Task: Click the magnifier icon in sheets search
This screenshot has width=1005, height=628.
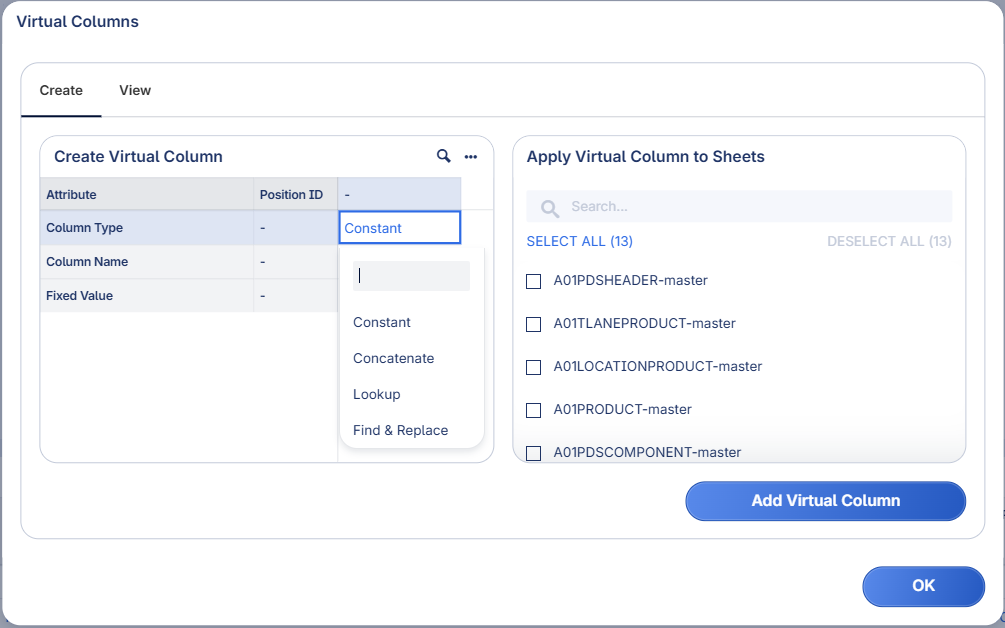Action: (549, 207)
